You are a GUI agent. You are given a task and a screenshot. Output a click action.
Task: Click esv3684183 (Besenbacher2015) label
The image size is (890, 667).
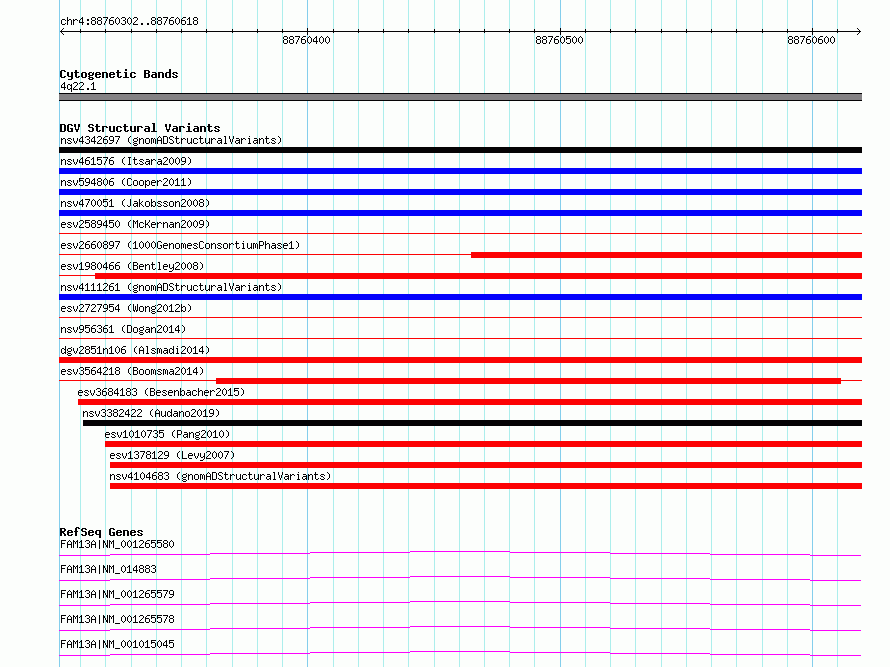(x=161, y=392)
